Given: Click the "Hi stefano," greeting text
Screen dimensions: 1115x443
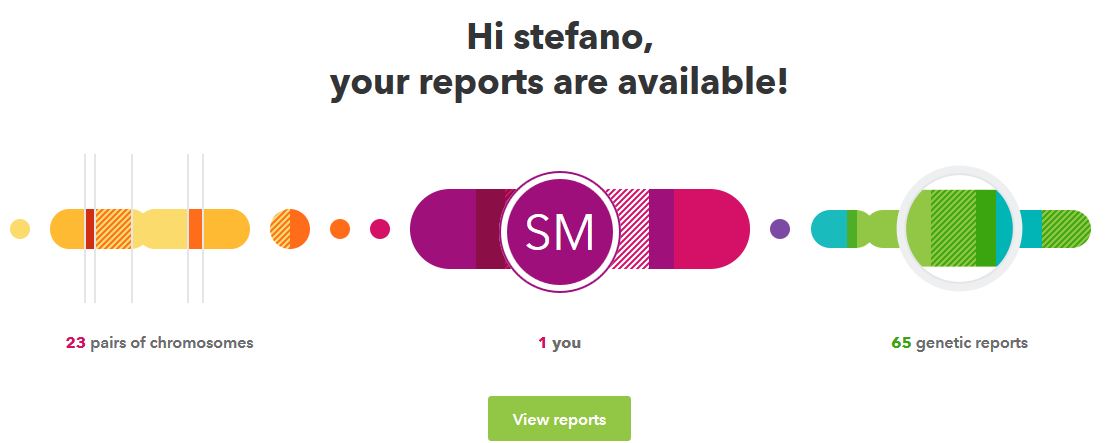Looking at the screenshot, I should click(559, 37).
